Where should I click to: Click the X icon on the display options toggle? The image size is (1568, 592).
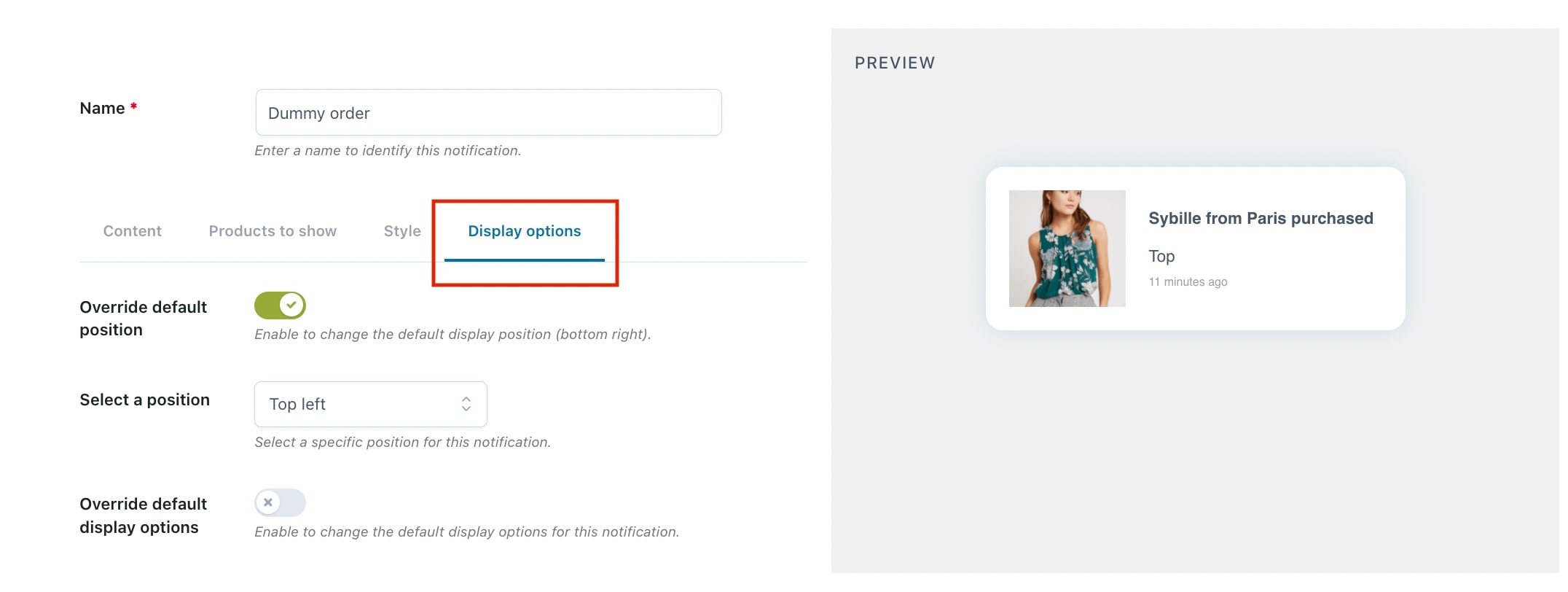[268, 502]
